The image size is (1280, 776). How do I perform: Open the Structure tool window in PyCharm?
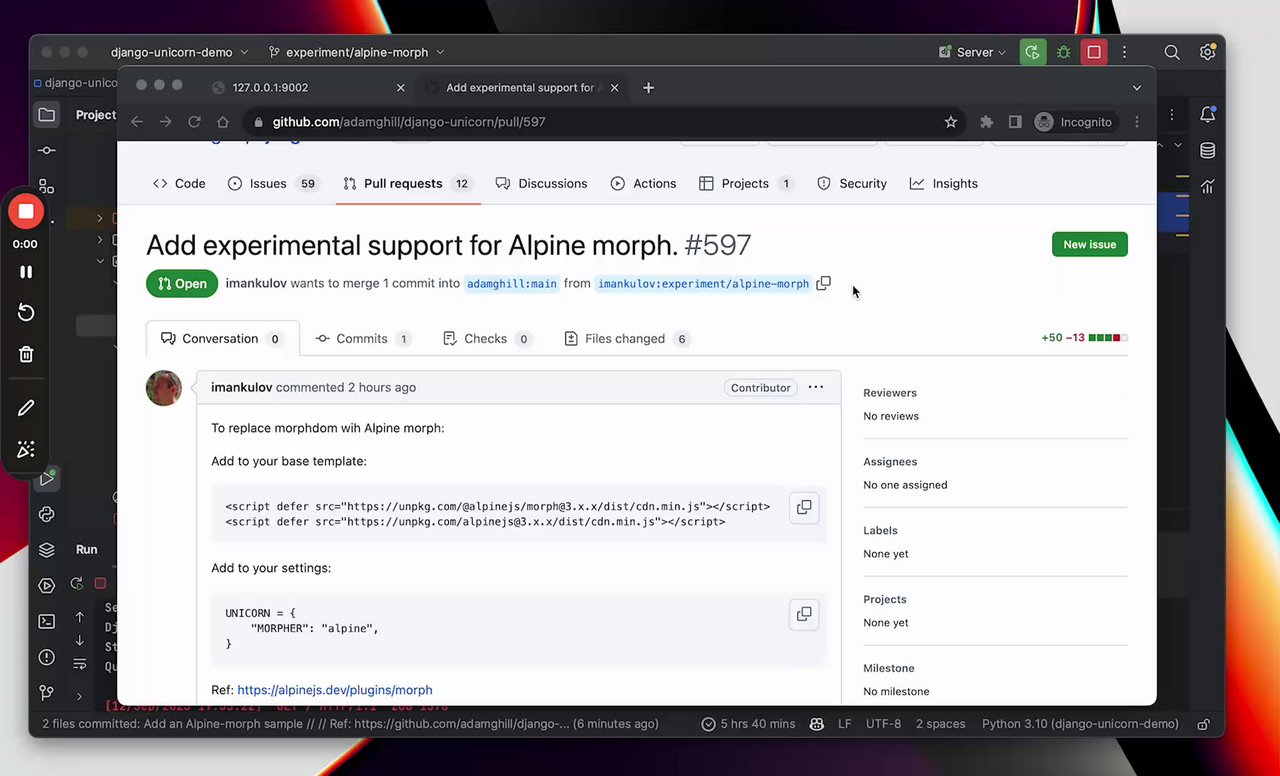46,186
